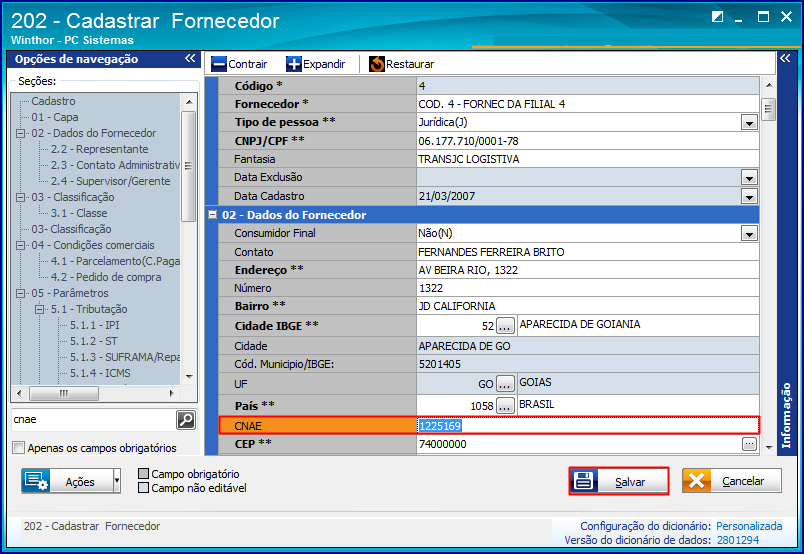Click the window restore-down icon in title bar

pyautogui.click(x=717, y=17)
